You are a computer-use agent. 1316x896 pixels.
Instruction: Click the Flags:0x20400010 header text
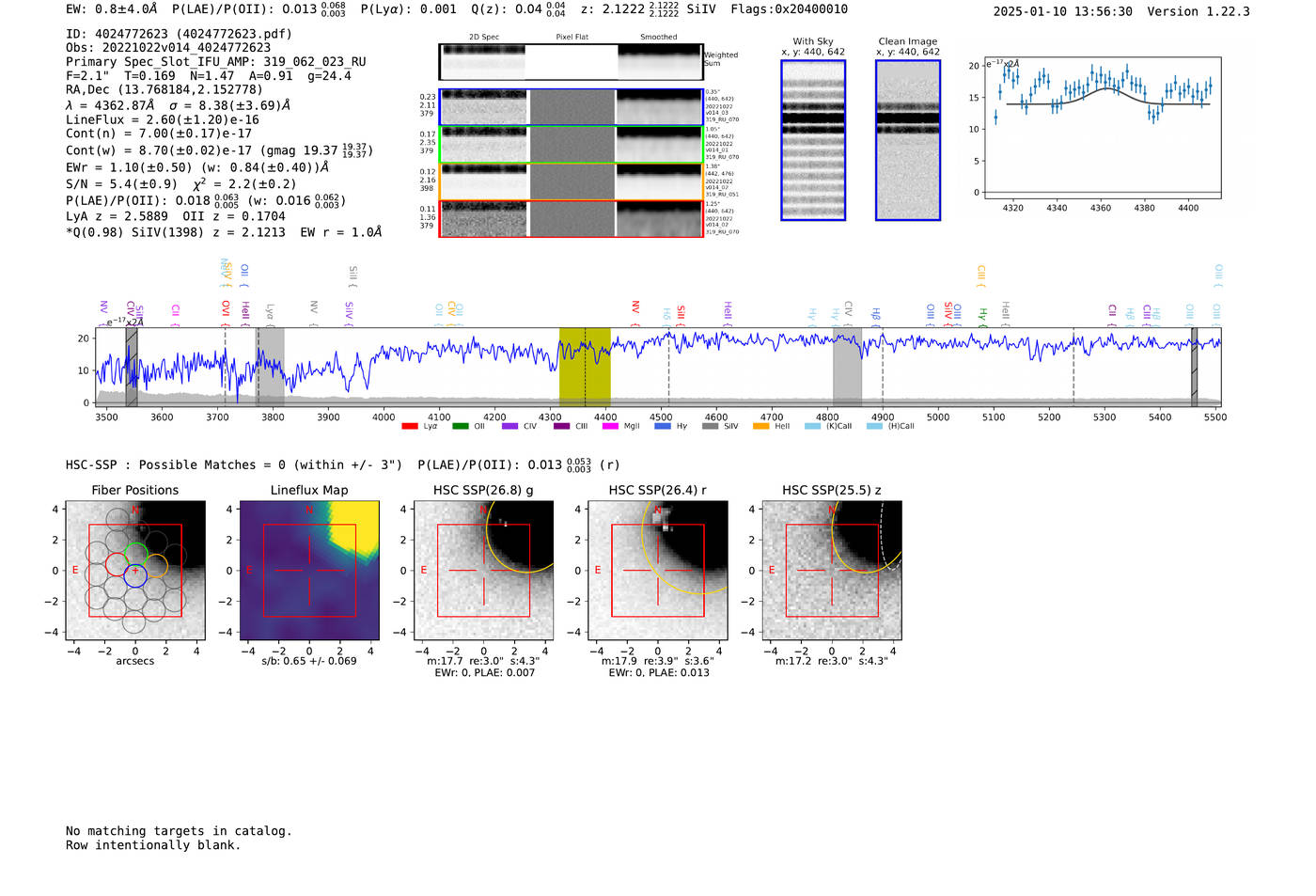789,9
